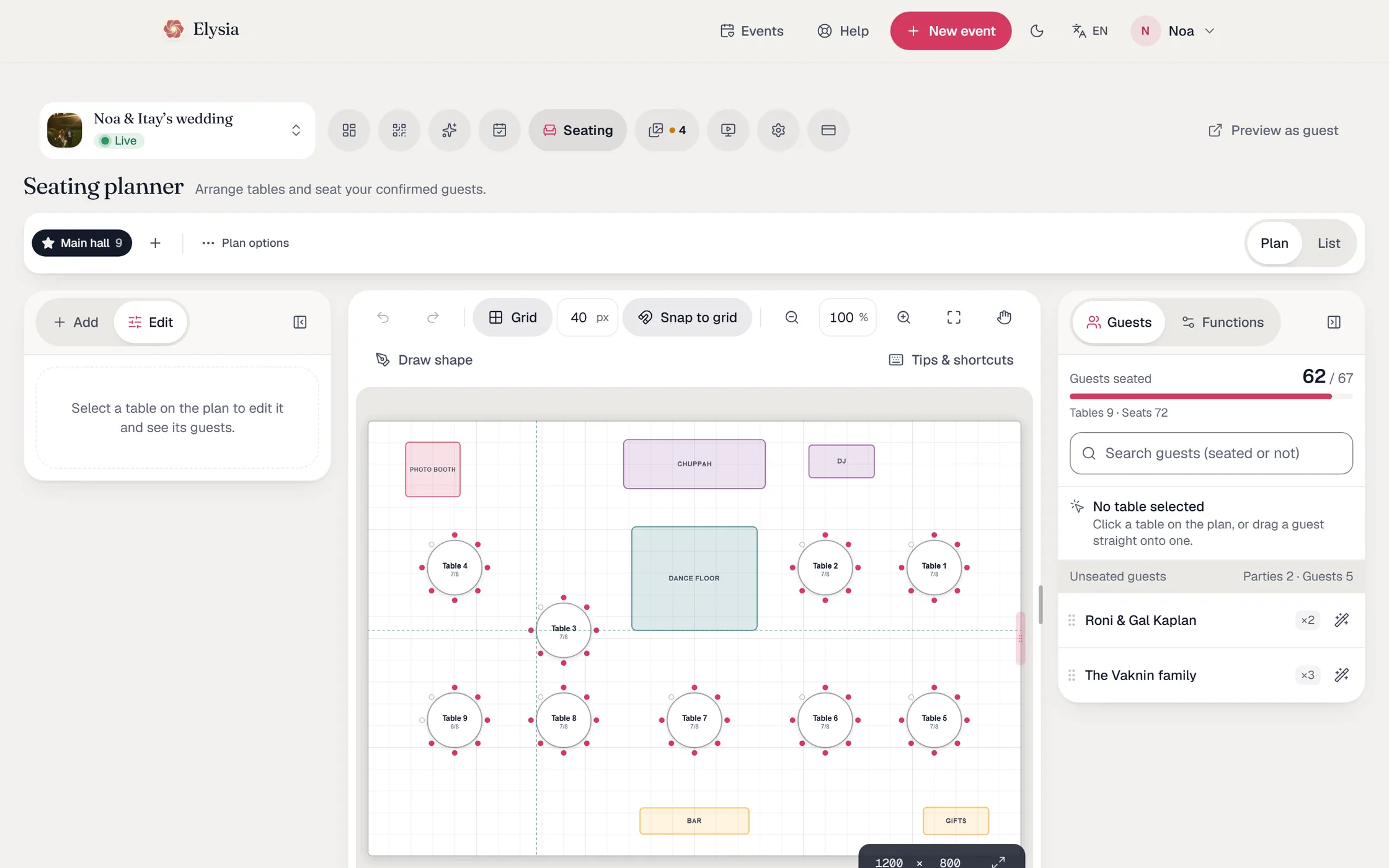Open the gallery tab showing 4
The height and width of the screenshot is (868, 1389).
pyautogui.click(x=667, y=130)
